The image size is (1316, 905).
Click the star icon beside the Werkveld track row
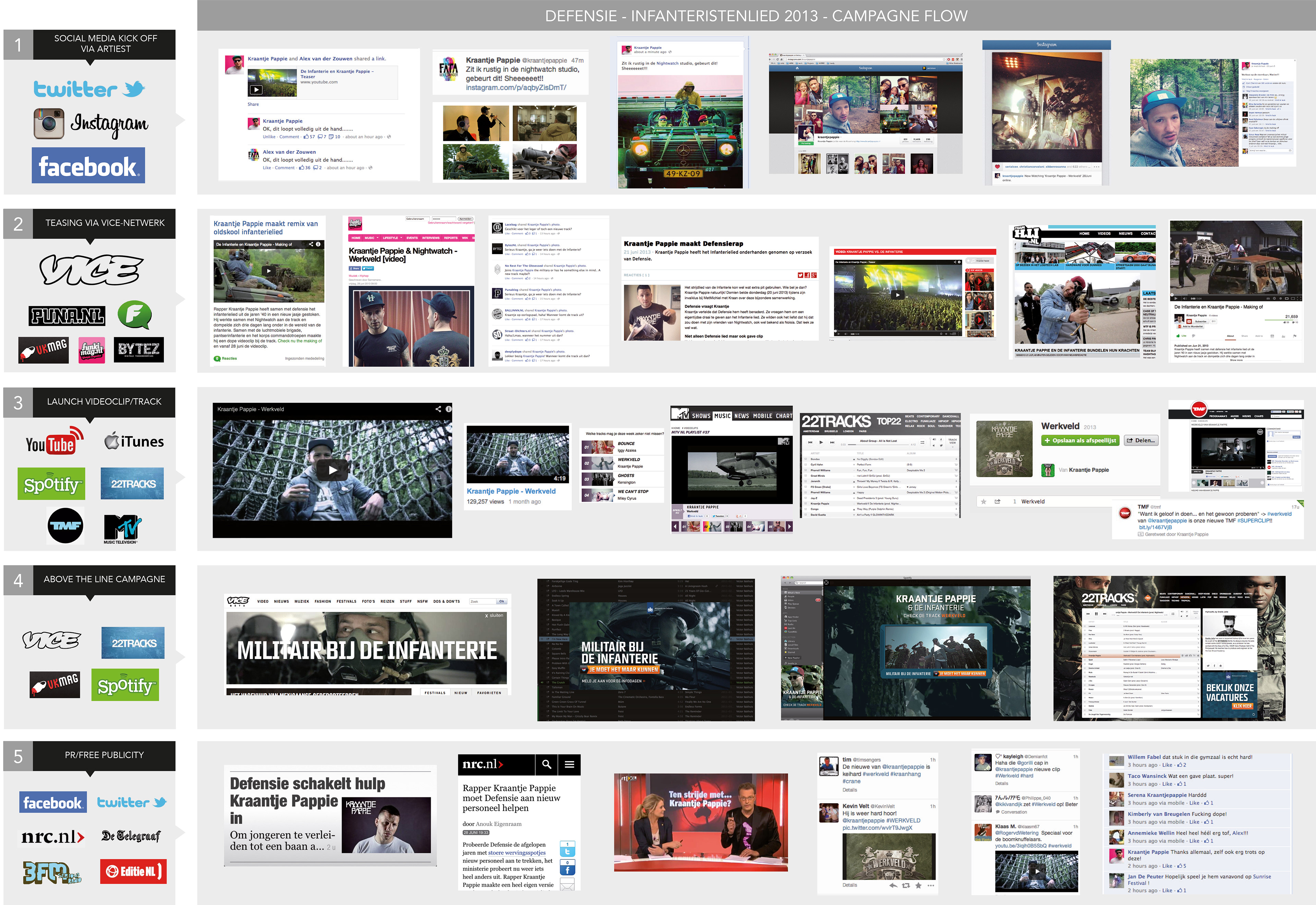click(x=983, y=501)
